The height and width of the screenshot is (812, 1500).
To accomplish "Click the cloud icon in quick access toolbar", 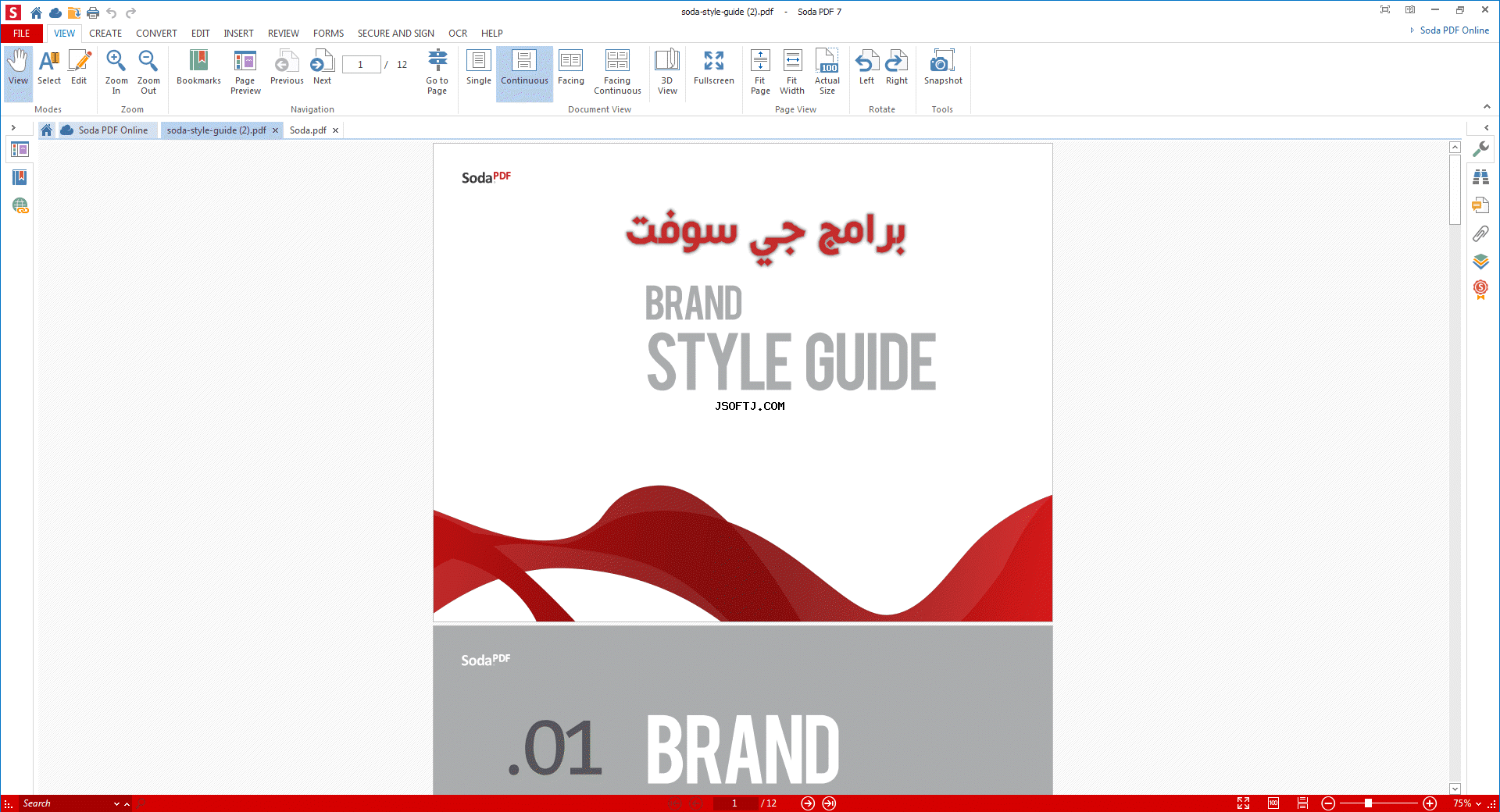I will 55,12.
